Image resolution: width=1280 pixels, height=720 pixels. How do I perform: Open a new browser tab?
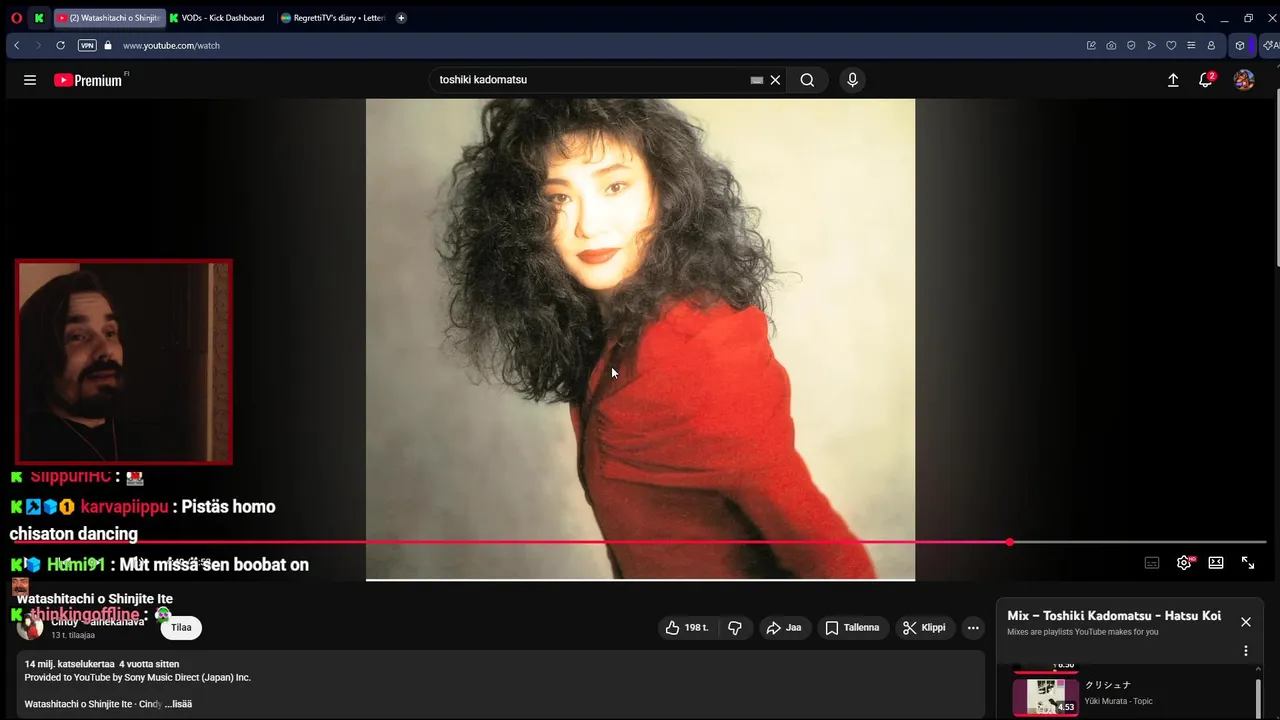[x=401, y=18]
